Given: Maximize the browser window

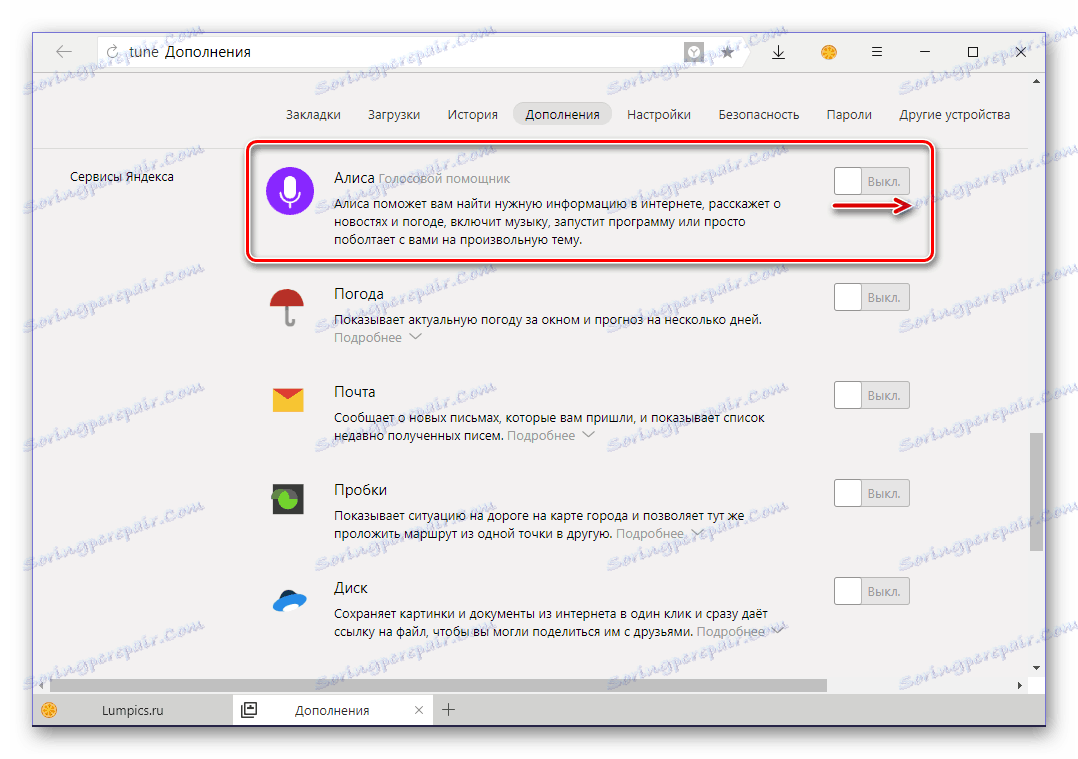Looking at the screenshot, I should click(972, 52).
